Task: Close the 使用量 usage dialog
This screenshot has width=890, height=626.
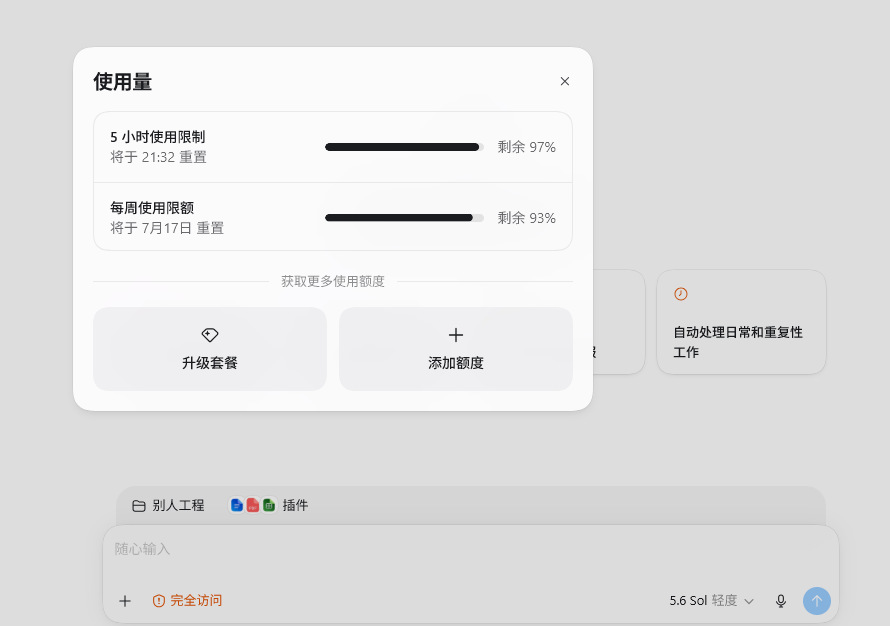Action: pos(564,81)
